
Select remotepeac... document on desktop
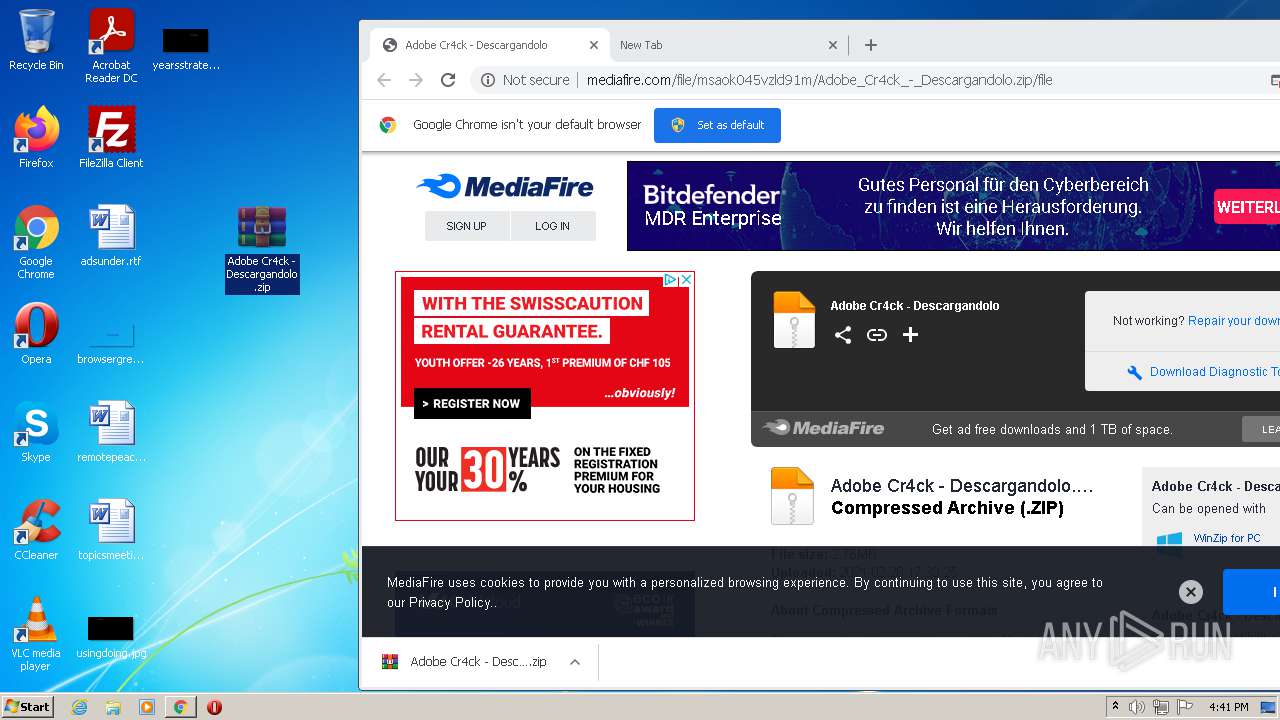click(111, 432)
